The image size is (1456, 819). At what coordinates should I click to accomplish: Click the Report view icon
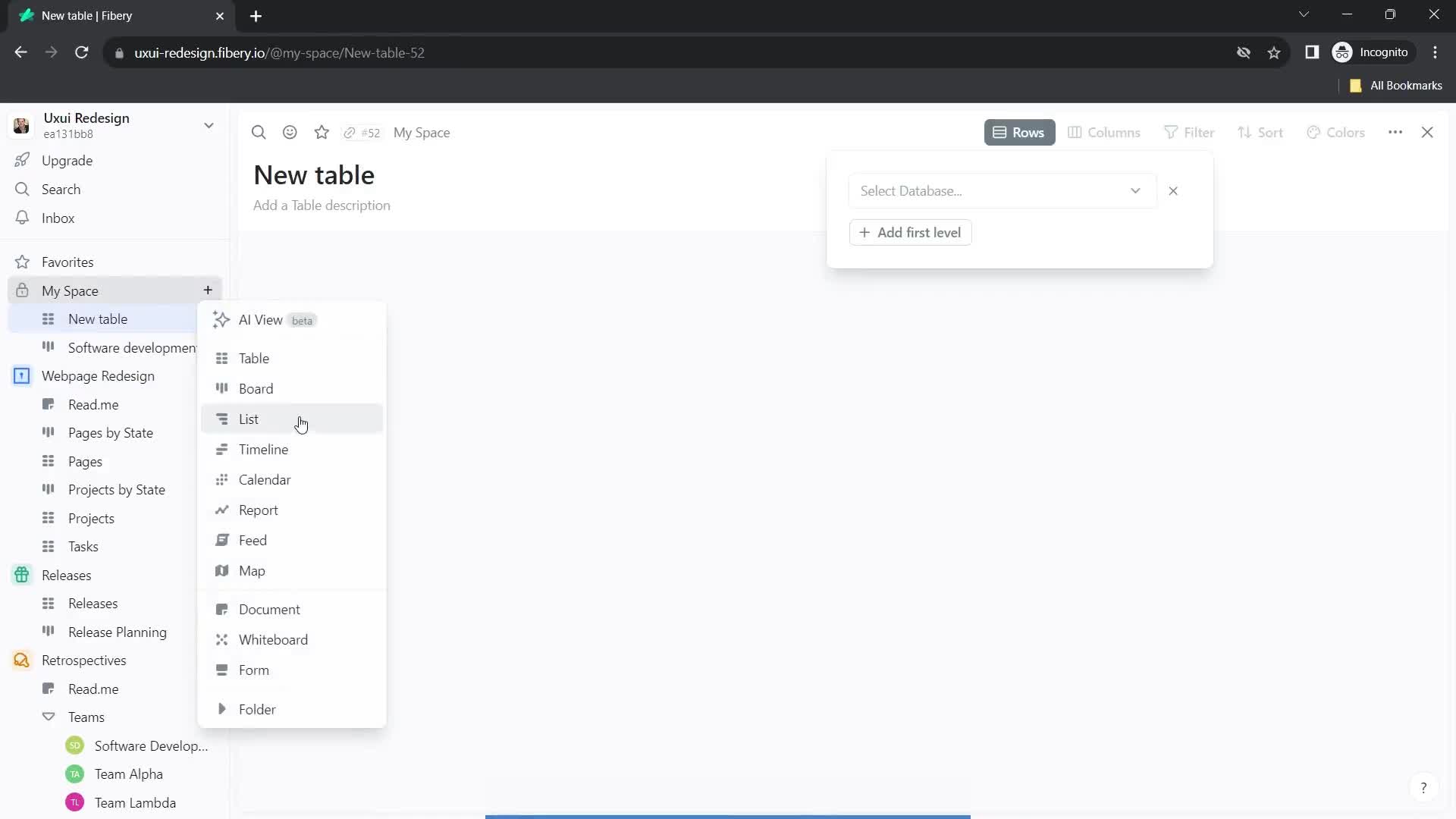point(222,511)
